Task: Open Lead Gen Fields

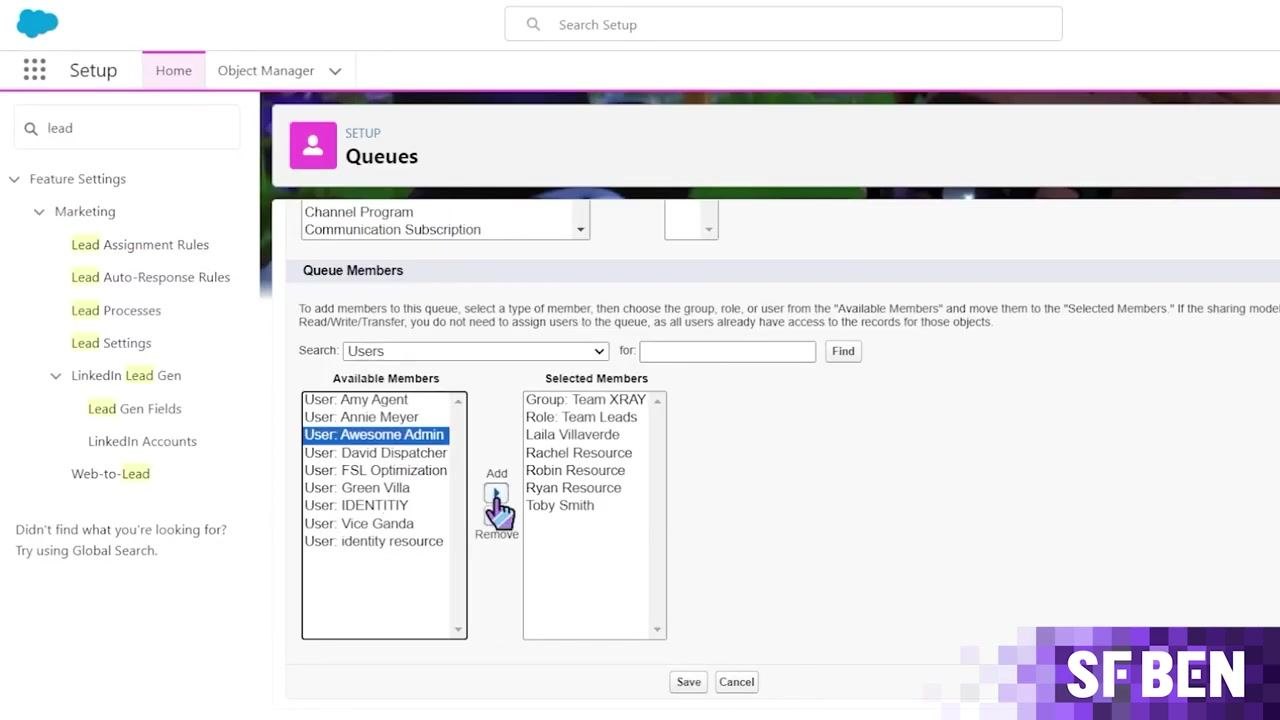Action: (x=135, y=408)
